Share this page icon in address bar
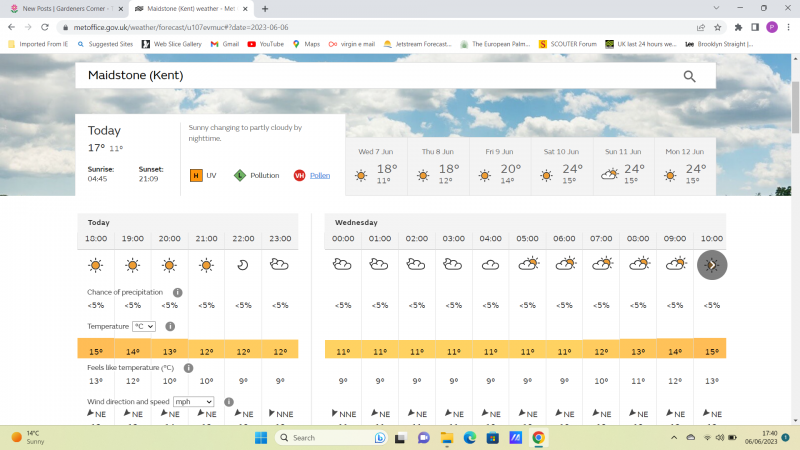Image resolution: width=800 pixels, height=450 pixels. (x=701, y=28)
